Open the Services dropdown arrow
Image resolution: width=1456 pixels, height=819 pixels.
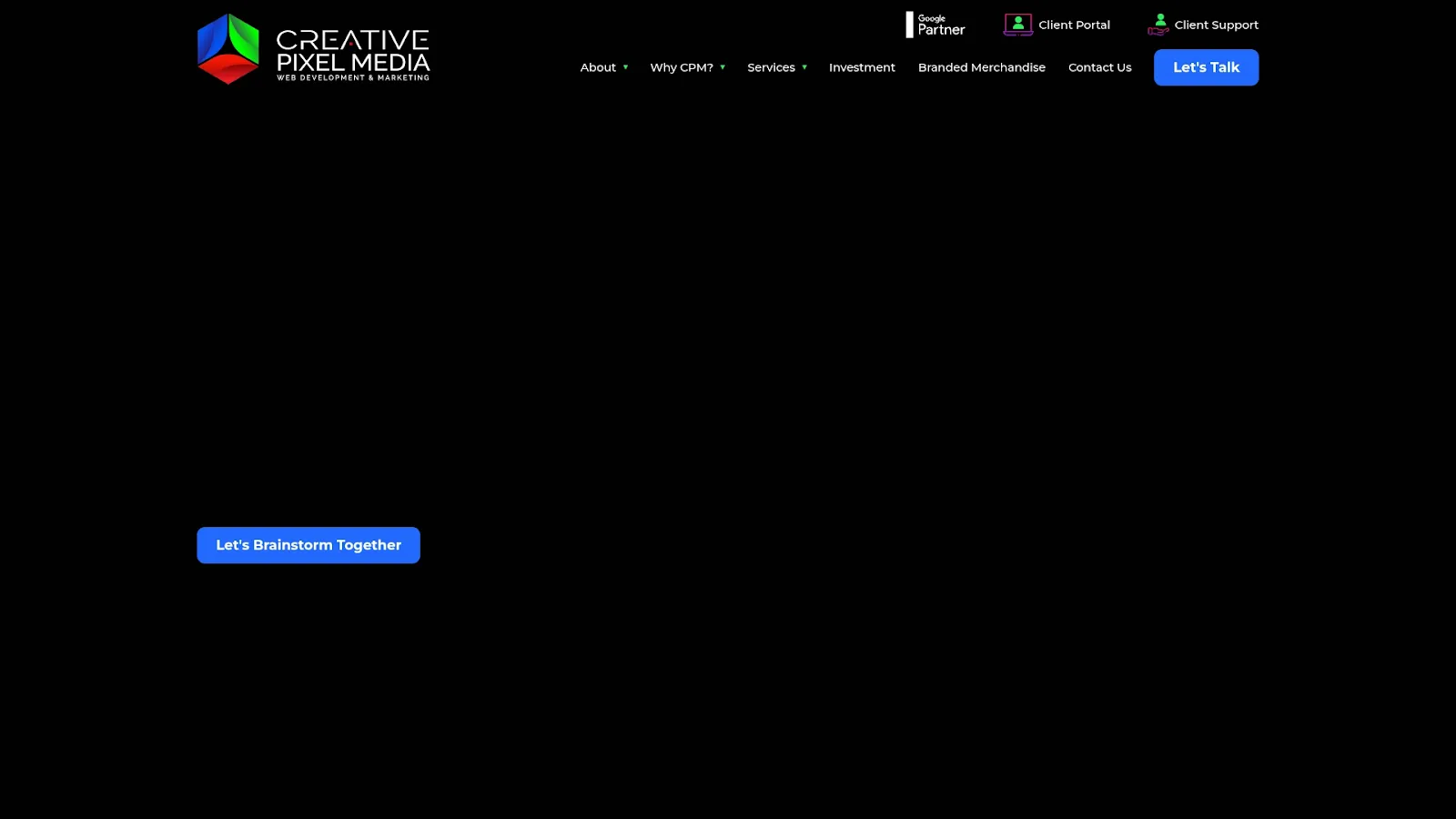[x=804, y=67]
